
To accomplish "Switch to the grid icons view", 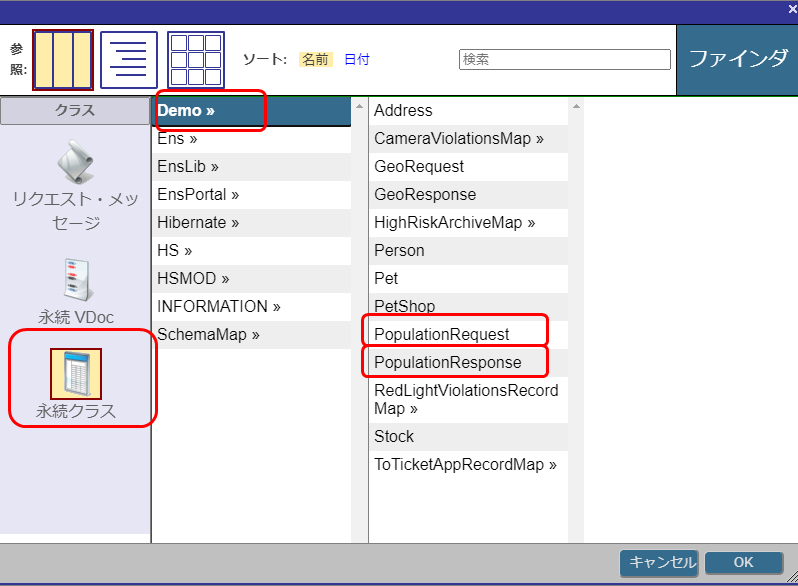I will point(196,60).
